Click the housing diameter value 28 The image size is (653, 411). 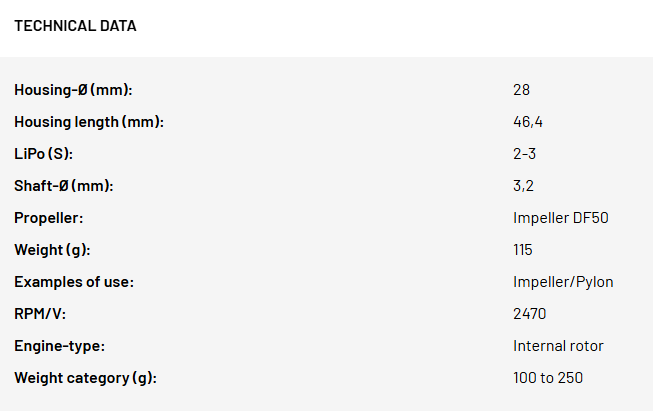(x=521, y=90)
